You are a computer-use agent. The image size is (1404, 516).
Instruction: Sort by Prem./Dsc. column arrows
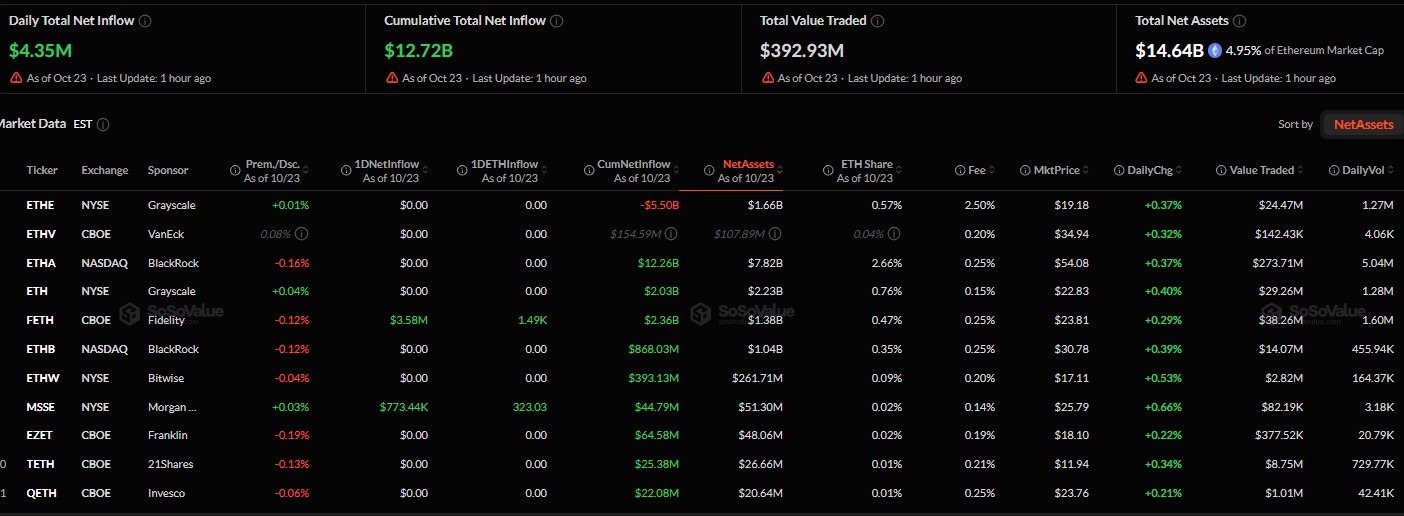[307, 171]
